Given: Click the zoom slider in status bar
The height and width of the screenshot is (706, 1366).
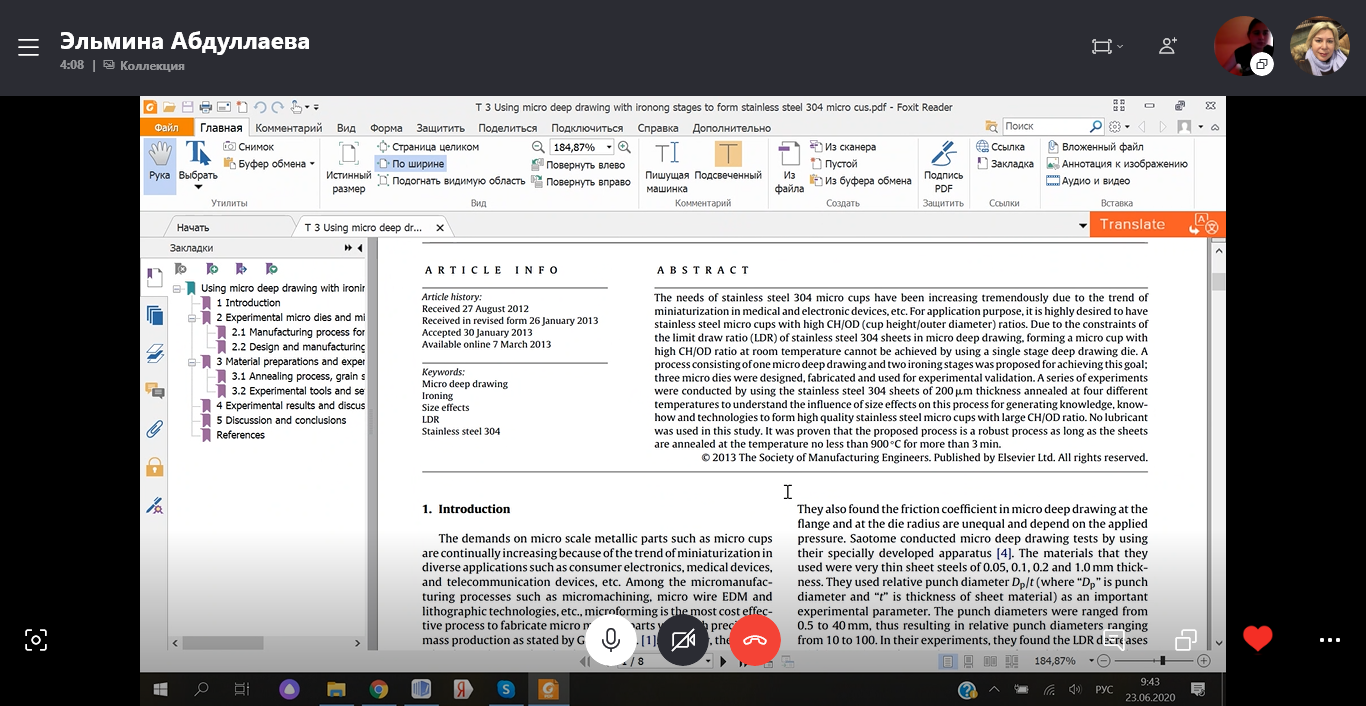Looking at the screenshot, I should (x=1162, y=661).
